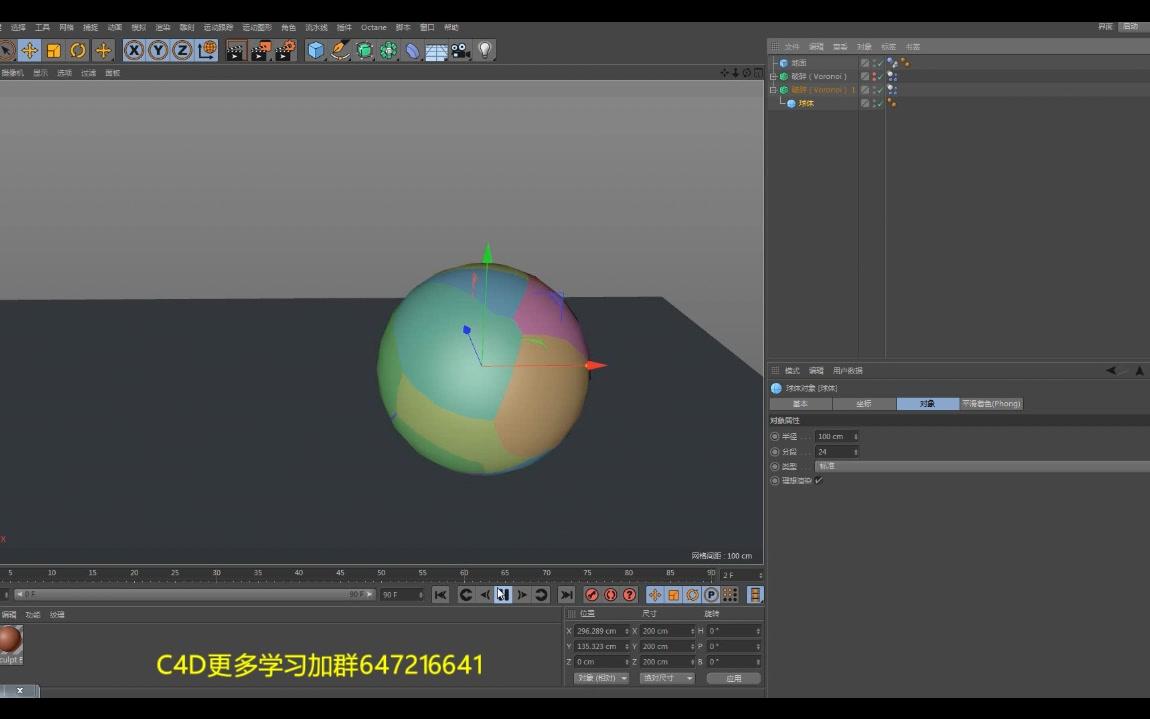Toggle 理想渲染 checkbox
Image resolution: width=1150 pixels, height=719 pixels.
818,481
